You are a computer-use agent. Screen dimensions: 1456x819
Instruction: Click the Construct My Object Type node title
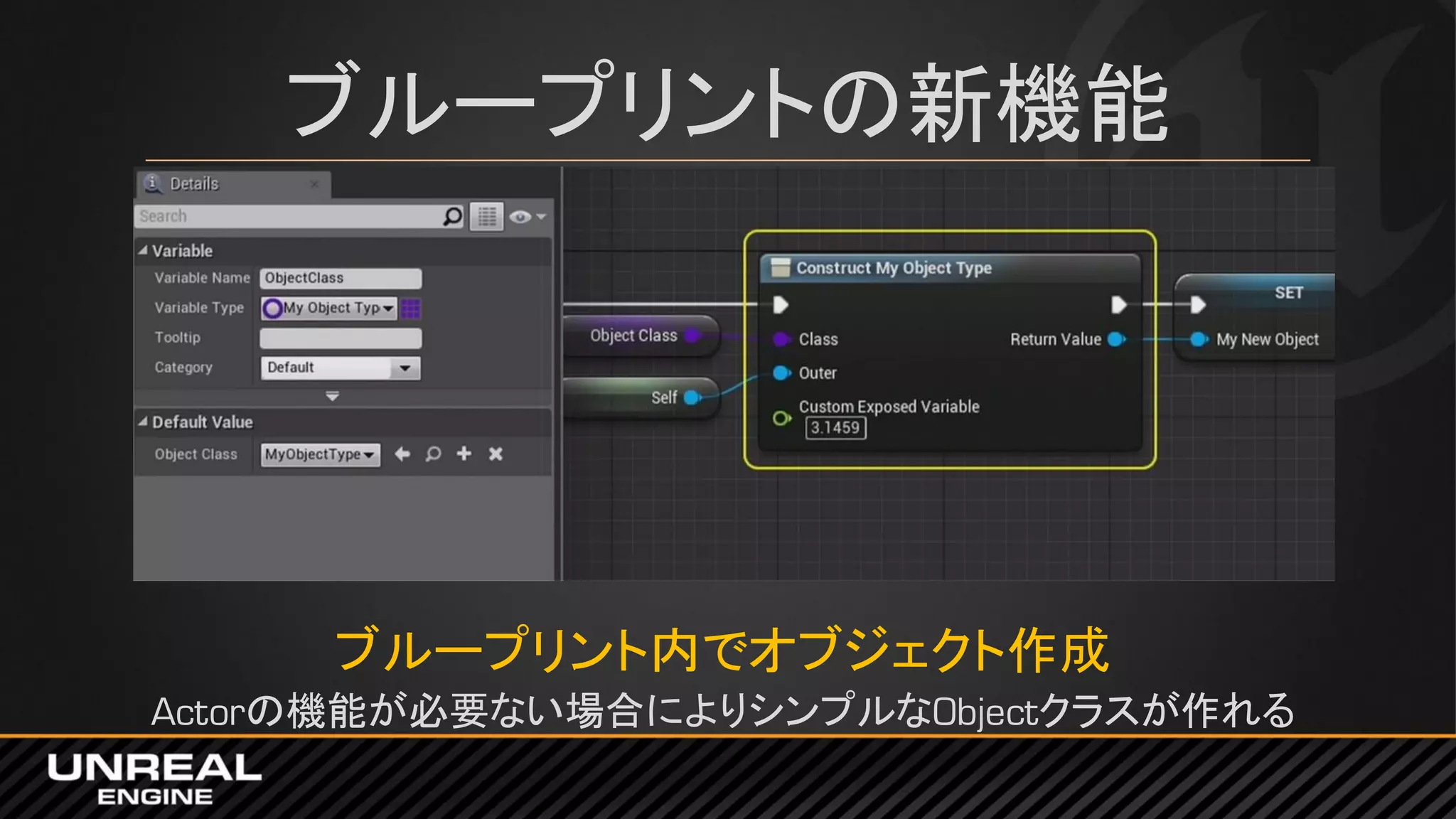click(894, 268)
